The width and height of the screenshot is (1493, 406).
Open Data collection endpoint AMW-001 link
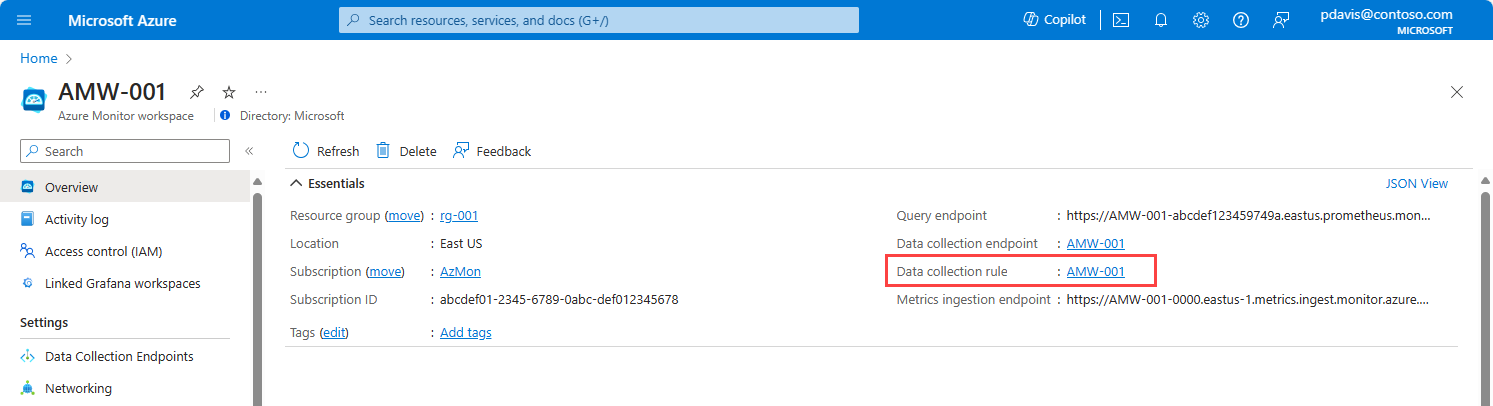pyautogui.click(x=1096, y=243)
